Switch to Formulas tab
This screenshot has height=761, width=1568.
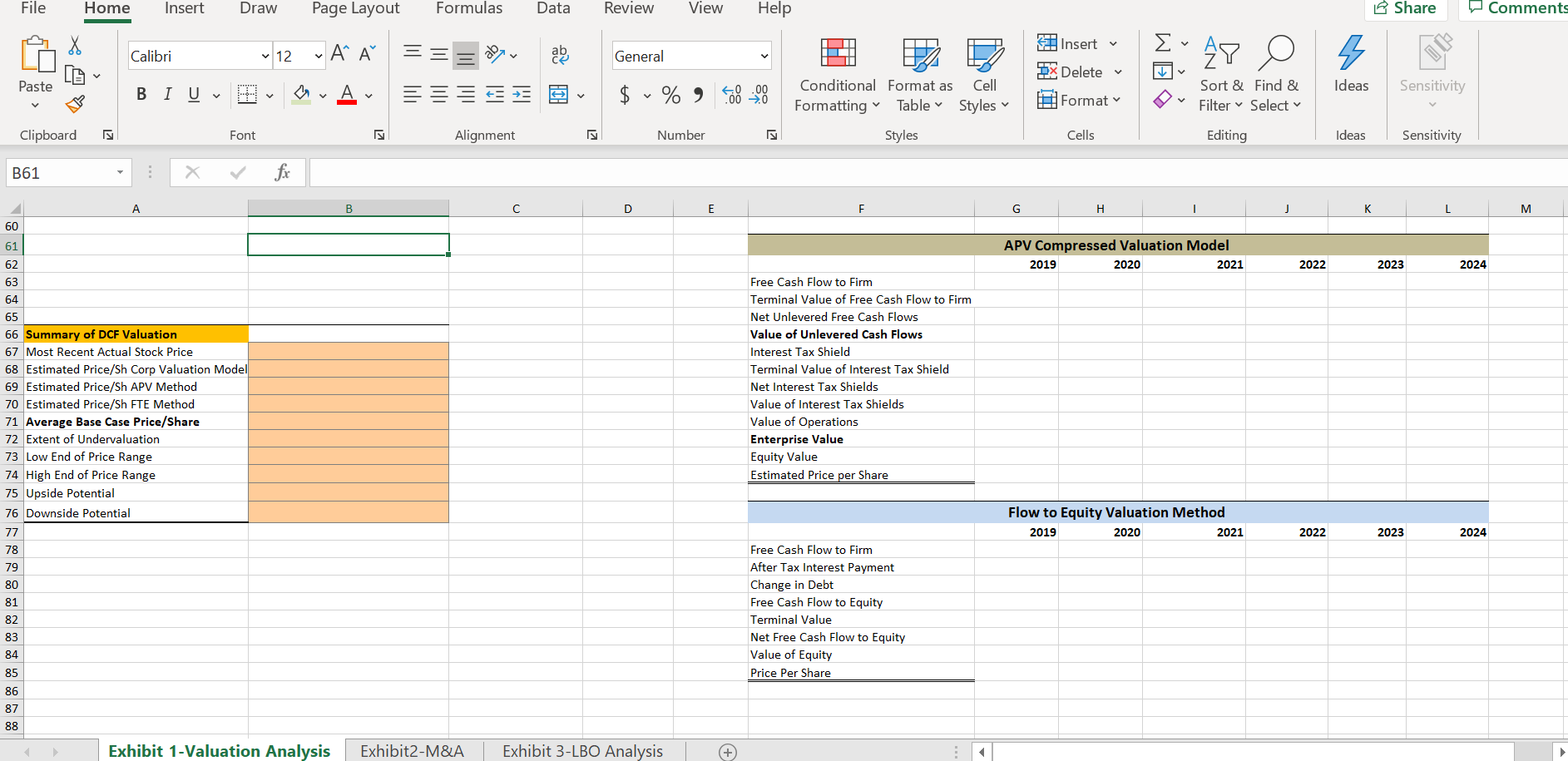coord(469,8)
